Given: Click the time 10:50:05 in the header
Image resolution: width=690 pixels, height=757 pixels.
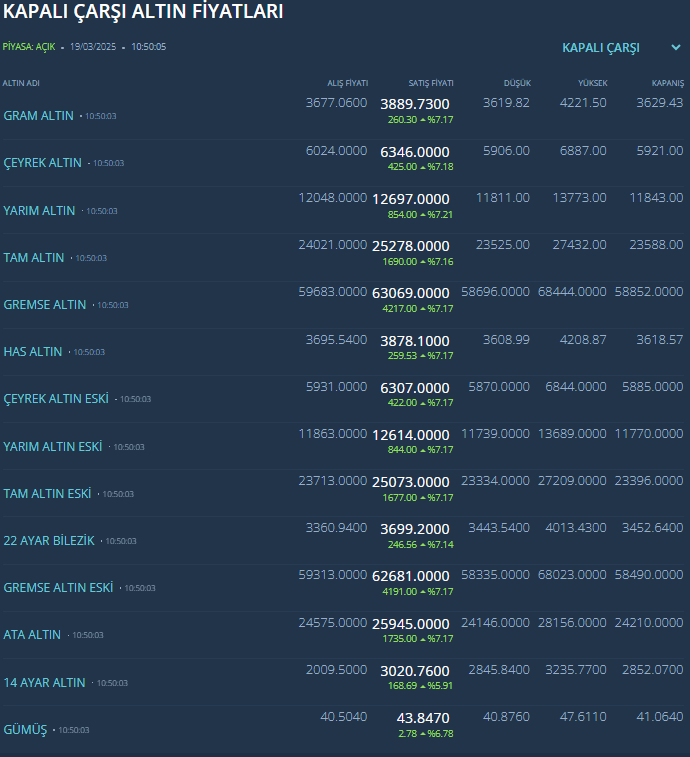Looking at the screenshot, I should point(149,47).
